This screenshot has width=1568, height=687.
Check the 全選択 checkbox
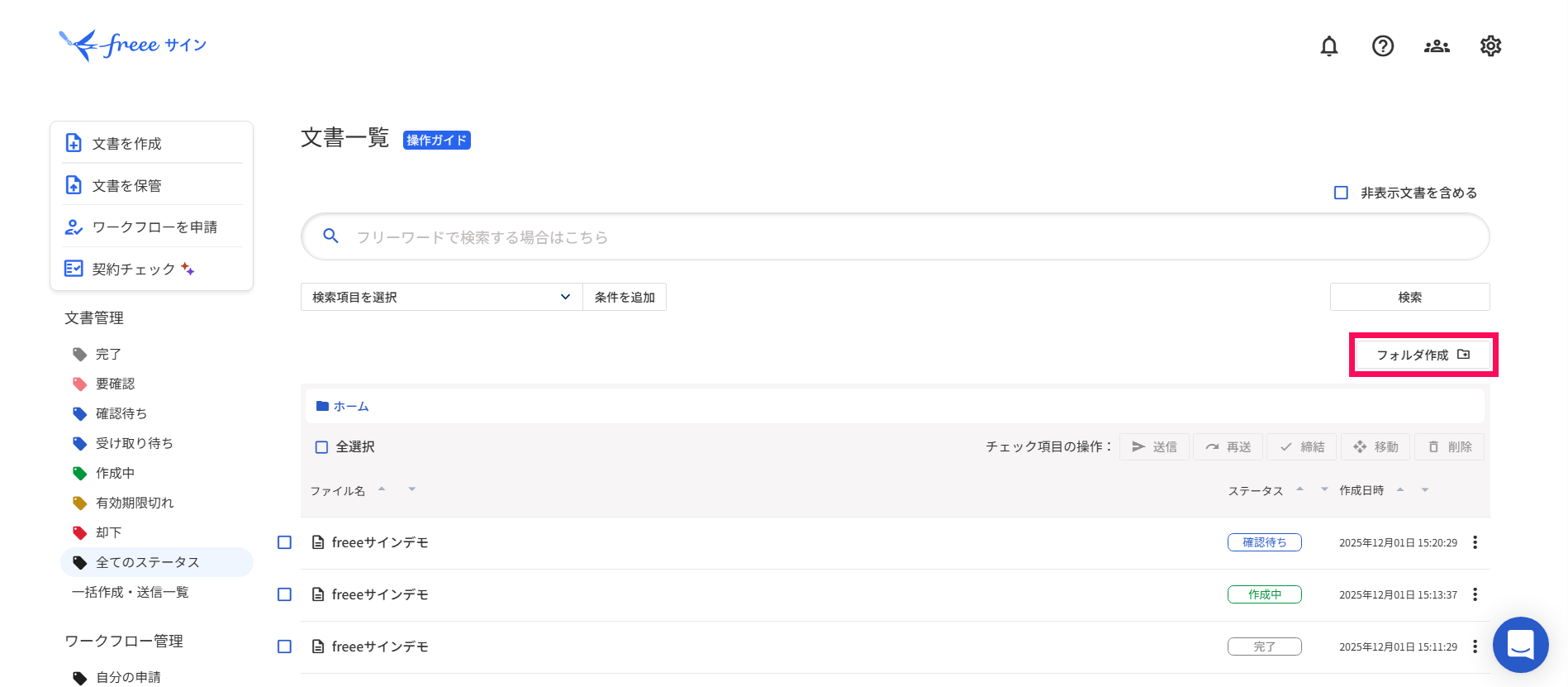coord(321,447)
